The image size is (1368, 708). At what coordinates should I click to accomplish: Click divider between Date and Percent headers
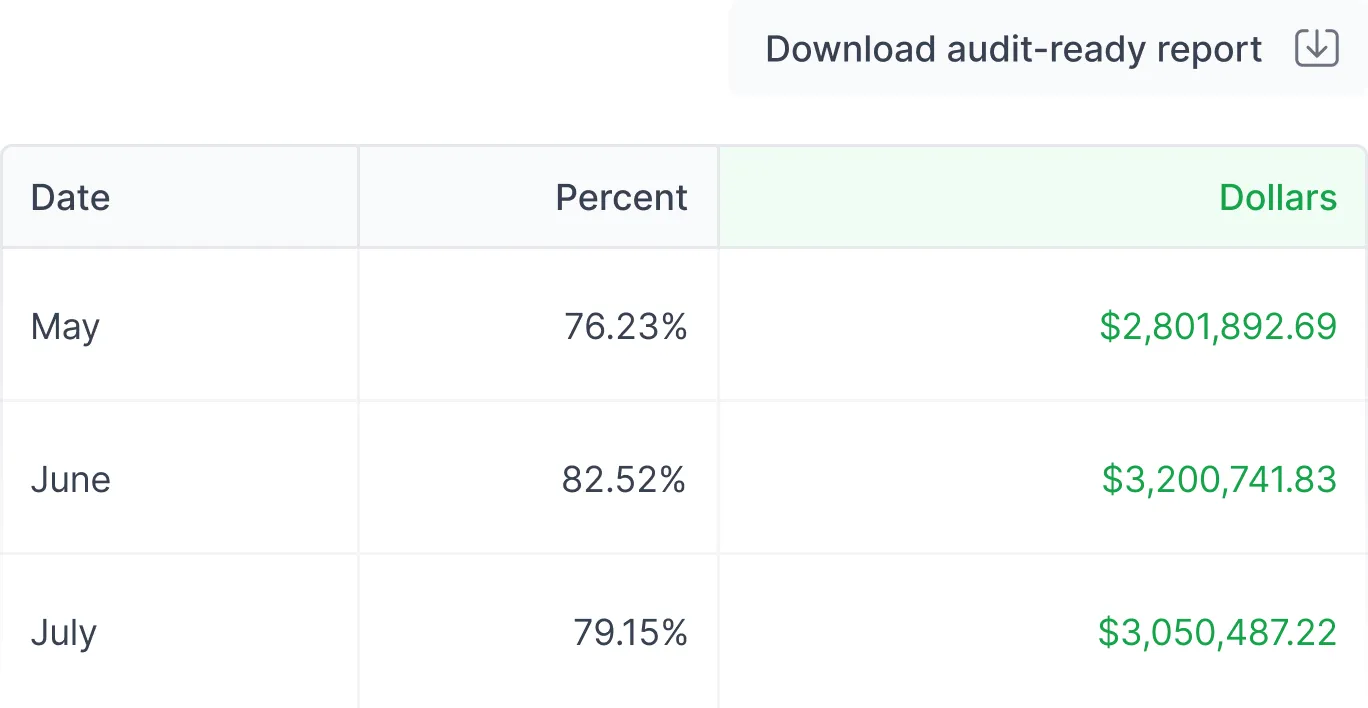(358, 197)
